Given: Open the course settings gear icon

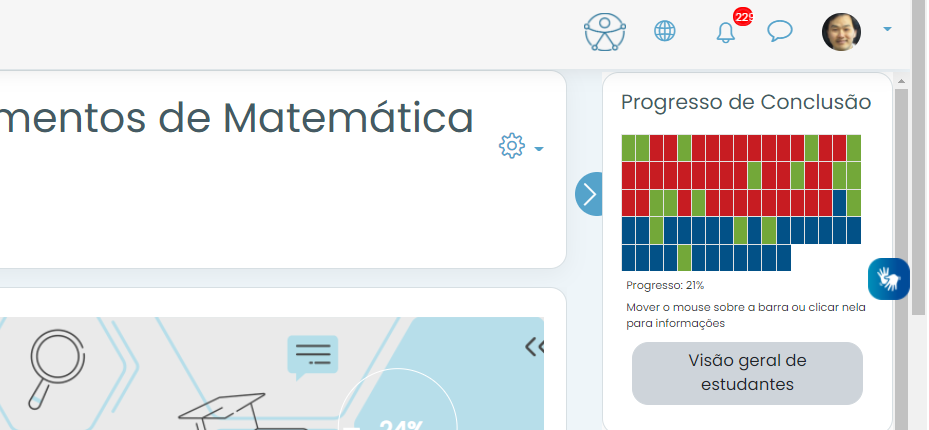Looking at the screenshot, I should [511, 146].
